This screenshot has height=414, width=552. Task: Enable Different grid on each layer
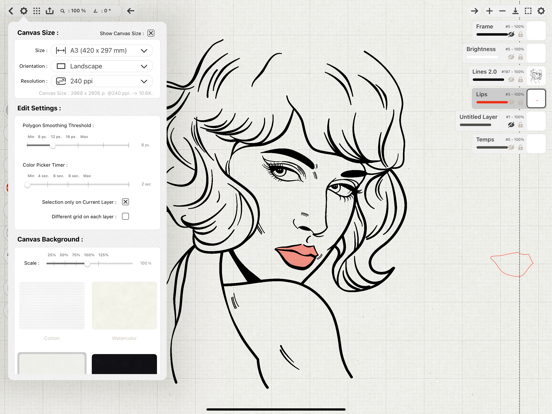125,217
